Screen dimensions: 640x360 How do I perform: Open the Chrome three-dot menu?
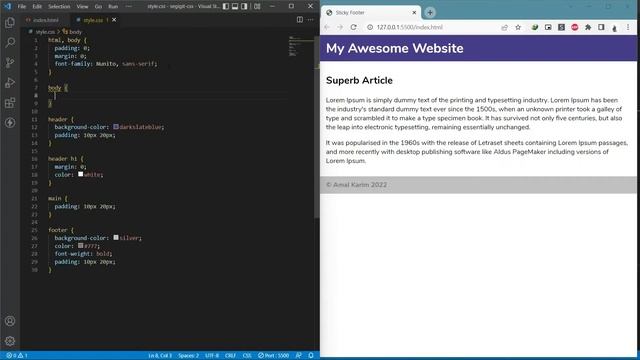(x=628, y=27)
